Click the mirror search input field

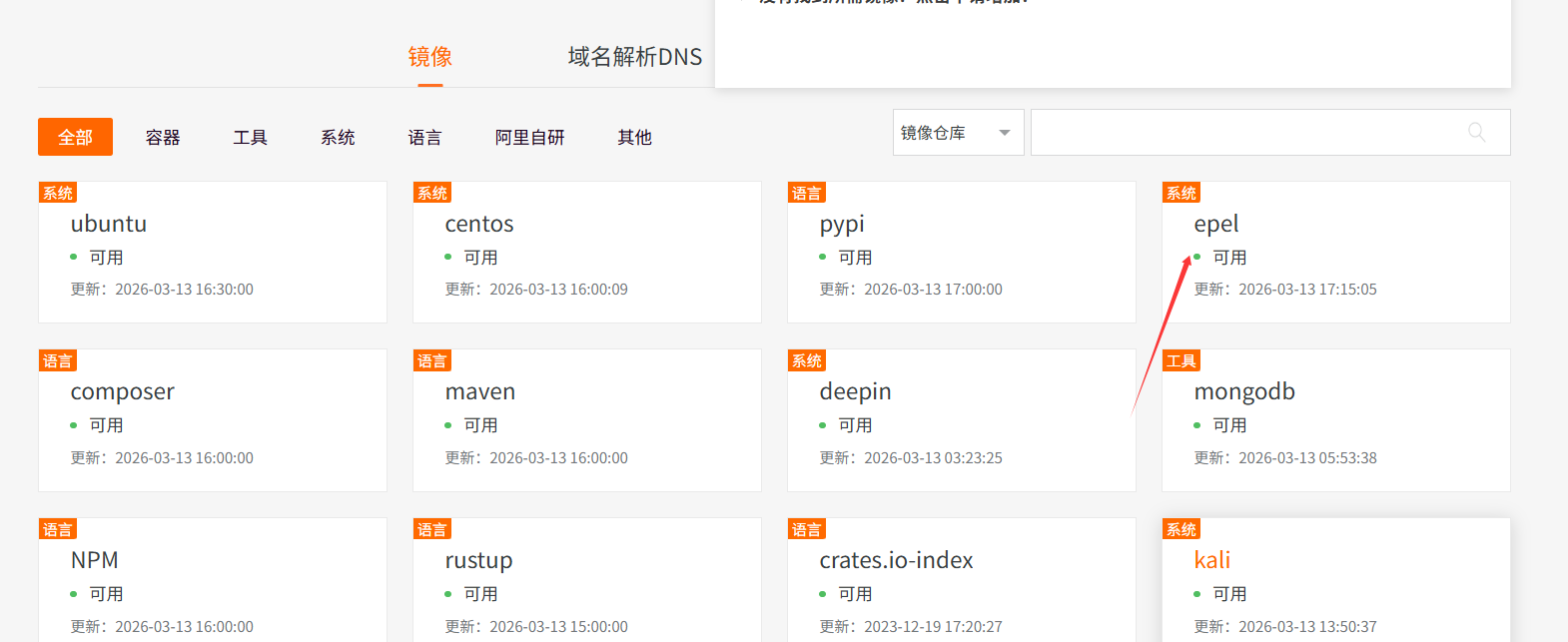pyautogui.click(x=1270, y=132)
